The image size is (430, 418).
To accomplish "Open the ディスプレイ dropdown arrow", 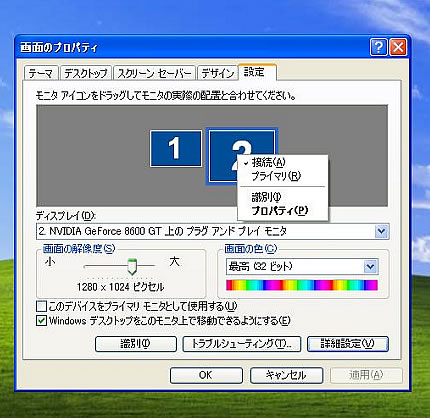I will pyautogui.click(x=381, y=231).
